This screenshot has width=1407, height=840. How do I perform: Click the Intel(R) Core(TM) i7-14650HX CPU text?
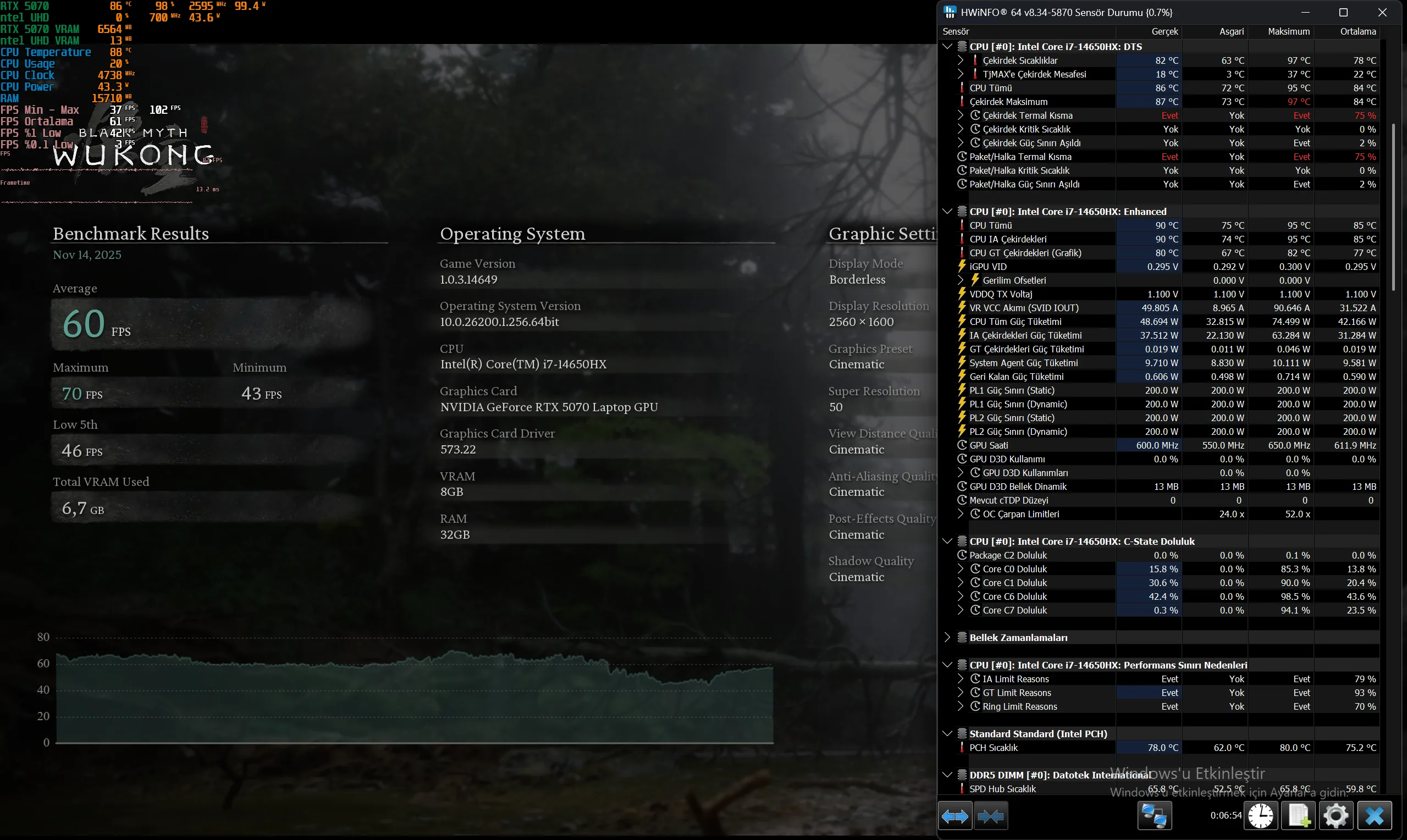(x=523, y=364)
